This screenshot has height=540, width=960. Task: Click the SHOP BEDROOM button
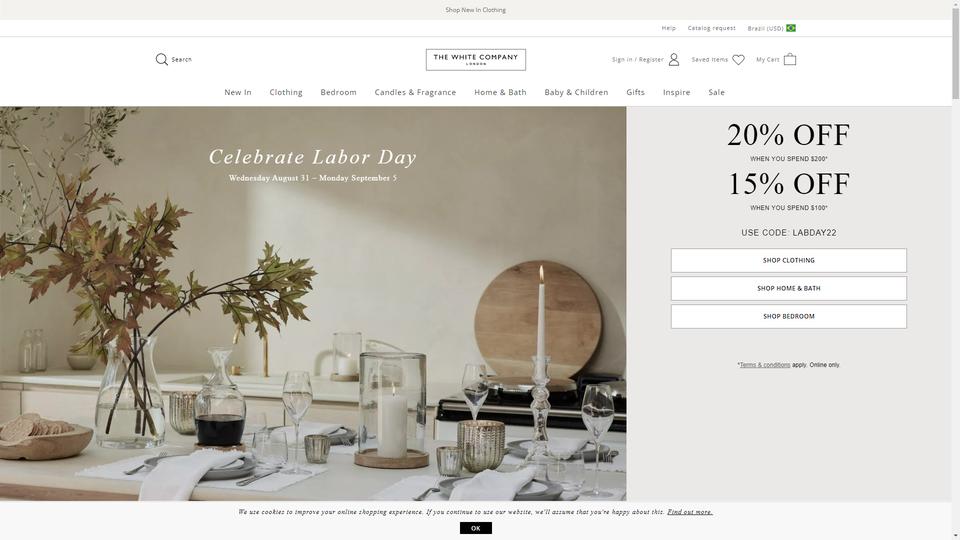click(x=789, y=317)
